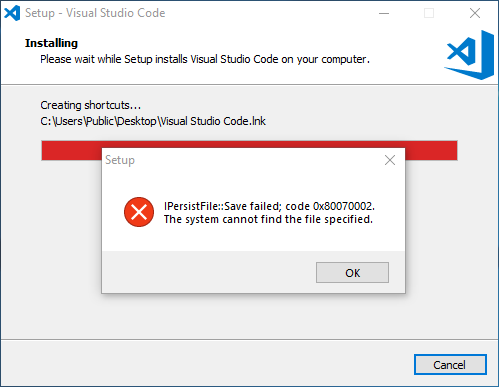The height and width of the screenshot is (387, 499).
Task: Click the large Visual Studio Code logo in the header
Action: 469,55
